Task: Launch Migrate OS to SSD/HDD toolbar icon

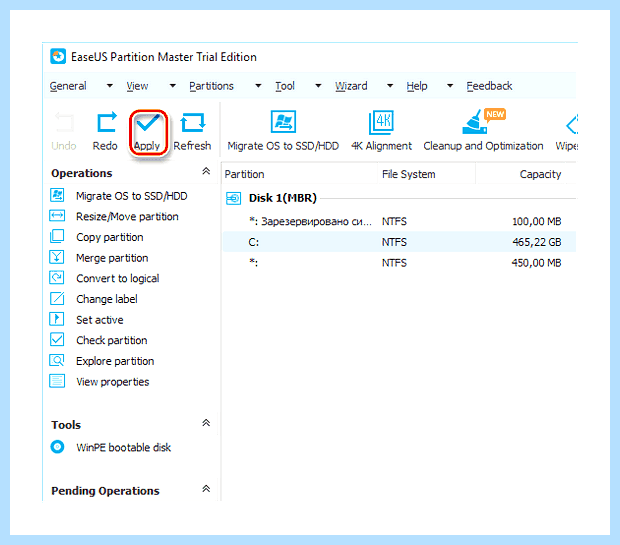Action: click(283, 121)
